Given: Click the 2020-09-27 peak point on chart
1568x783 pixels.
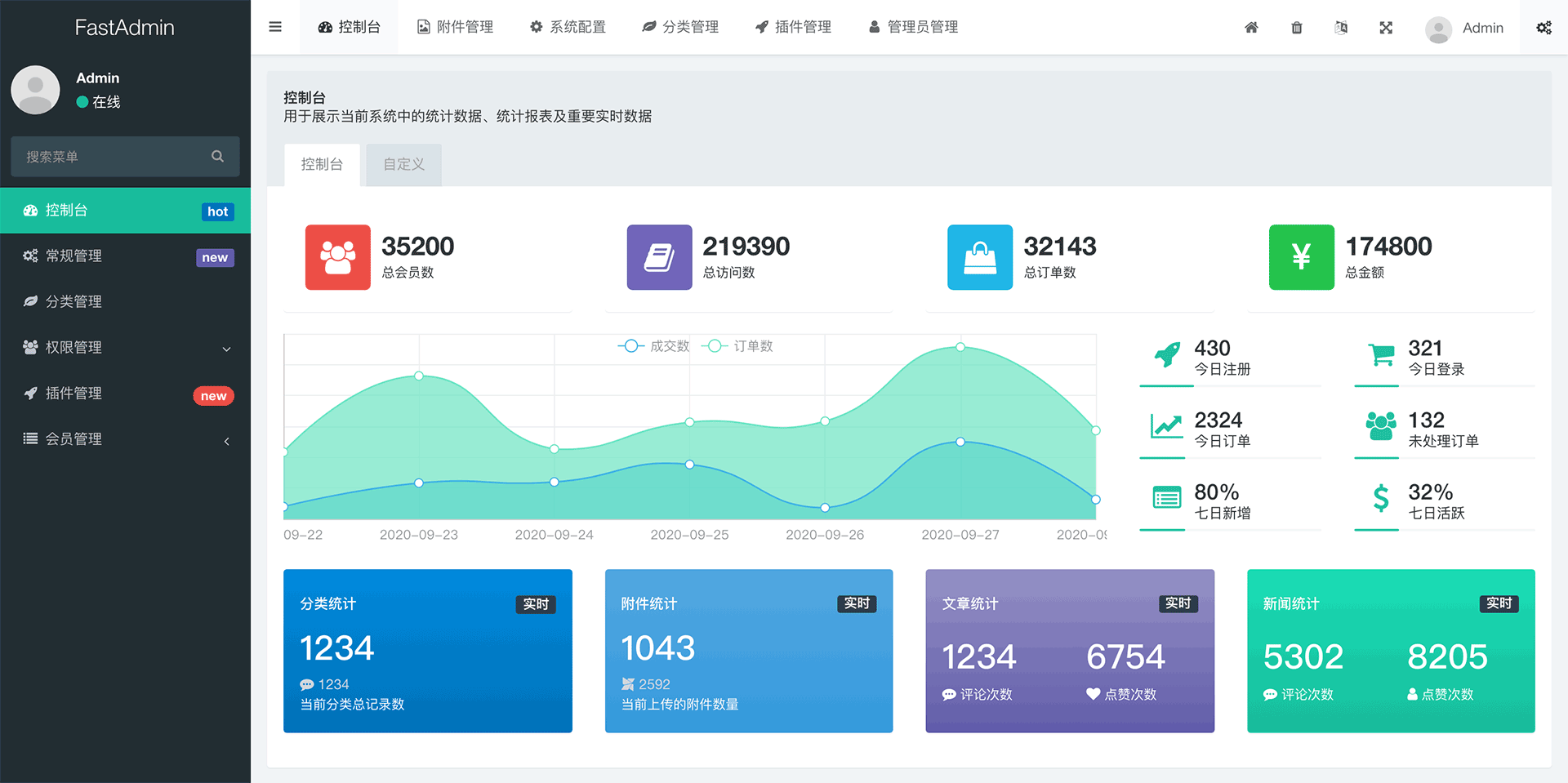Looking at the screenshot, I should click(960, 347).
